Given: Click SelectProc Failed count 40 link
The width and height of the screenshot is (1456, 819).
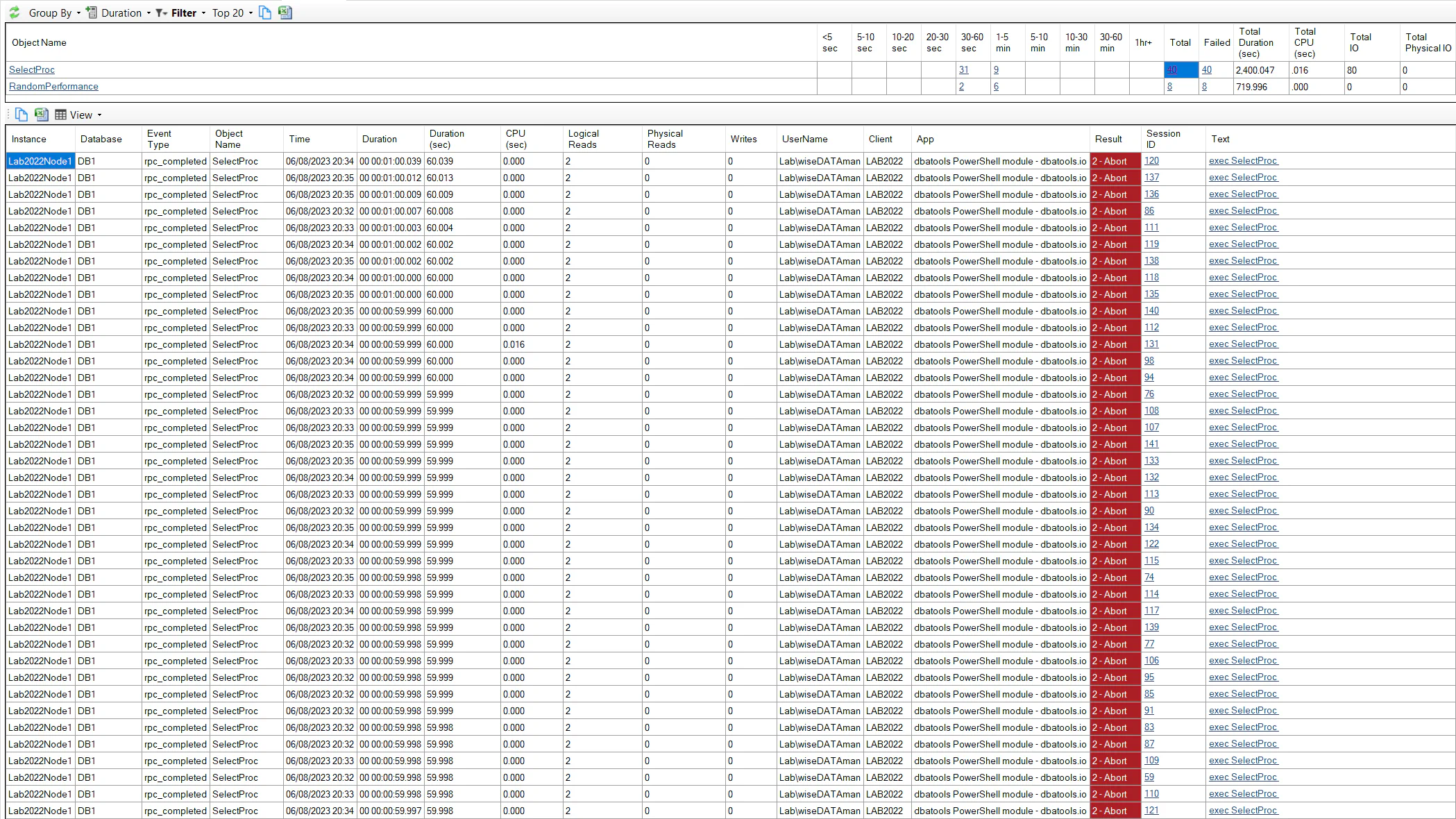Looking at the screenshot, I should click(x=1206, y=69).
